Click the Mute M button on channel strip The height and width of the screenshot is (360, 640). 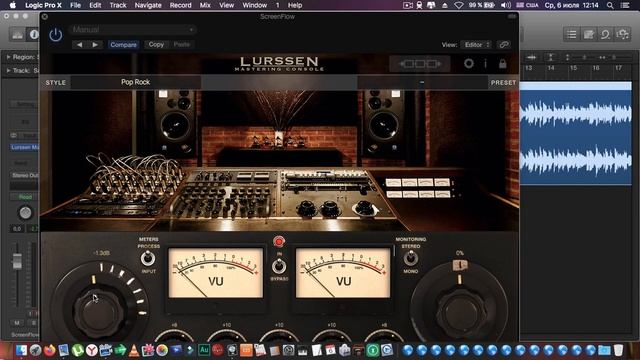17,323
